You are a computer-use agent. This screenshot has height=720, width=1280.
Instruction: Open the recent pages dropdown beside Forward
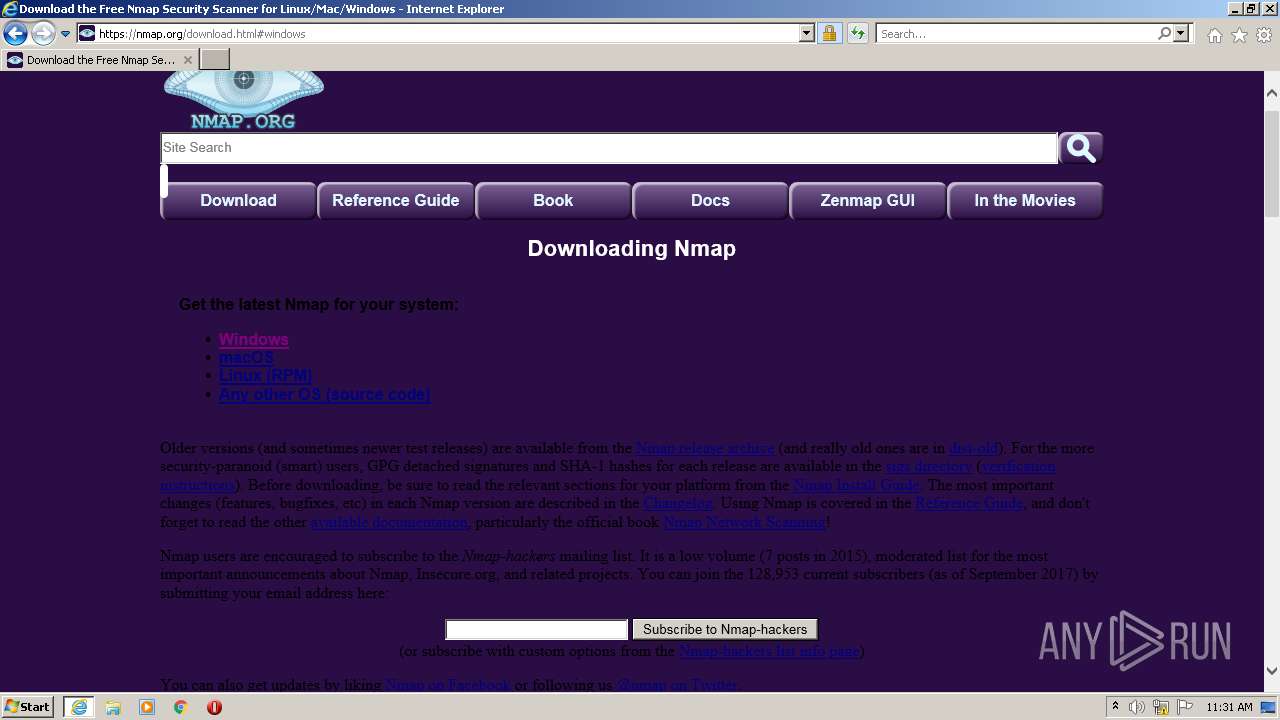tap(65, 34)
